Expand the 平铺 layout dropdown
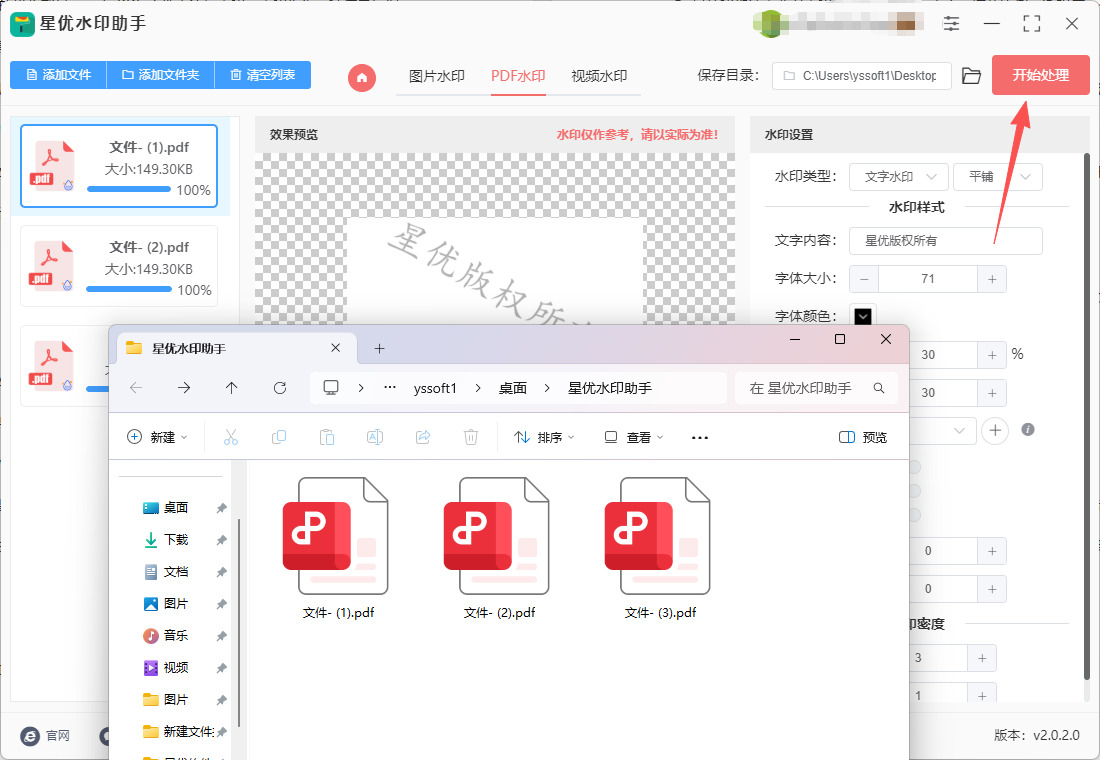 coord(997,177)
